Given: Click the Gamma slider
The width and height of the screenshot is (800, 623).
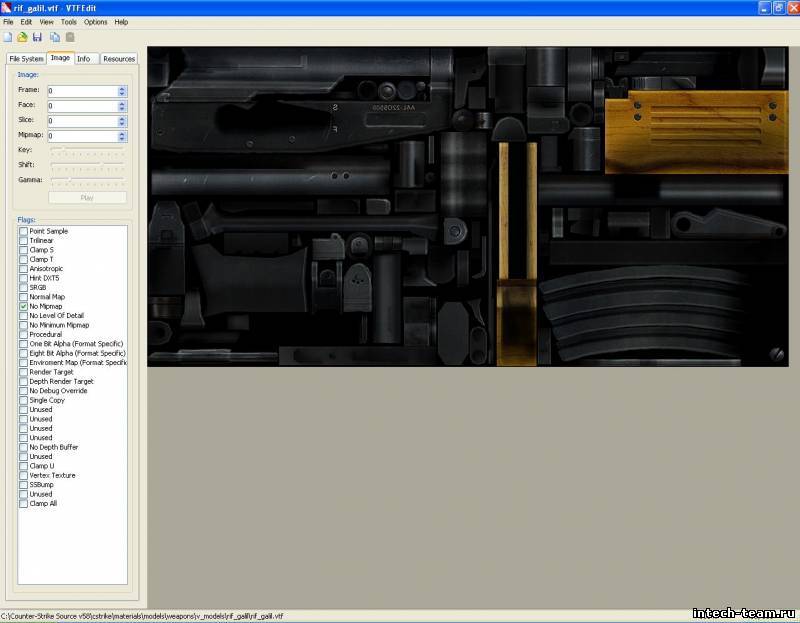Looking at the screenshot, I should 87,180.
